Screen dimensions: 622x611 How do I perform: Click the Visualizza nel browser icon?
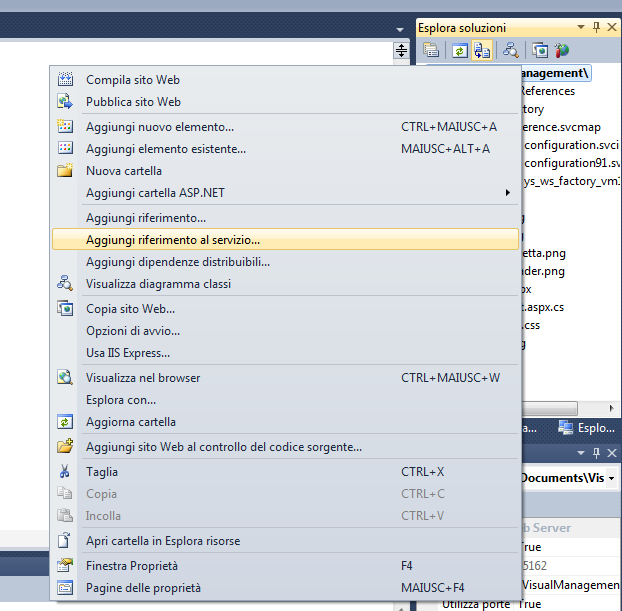[65, 378]
